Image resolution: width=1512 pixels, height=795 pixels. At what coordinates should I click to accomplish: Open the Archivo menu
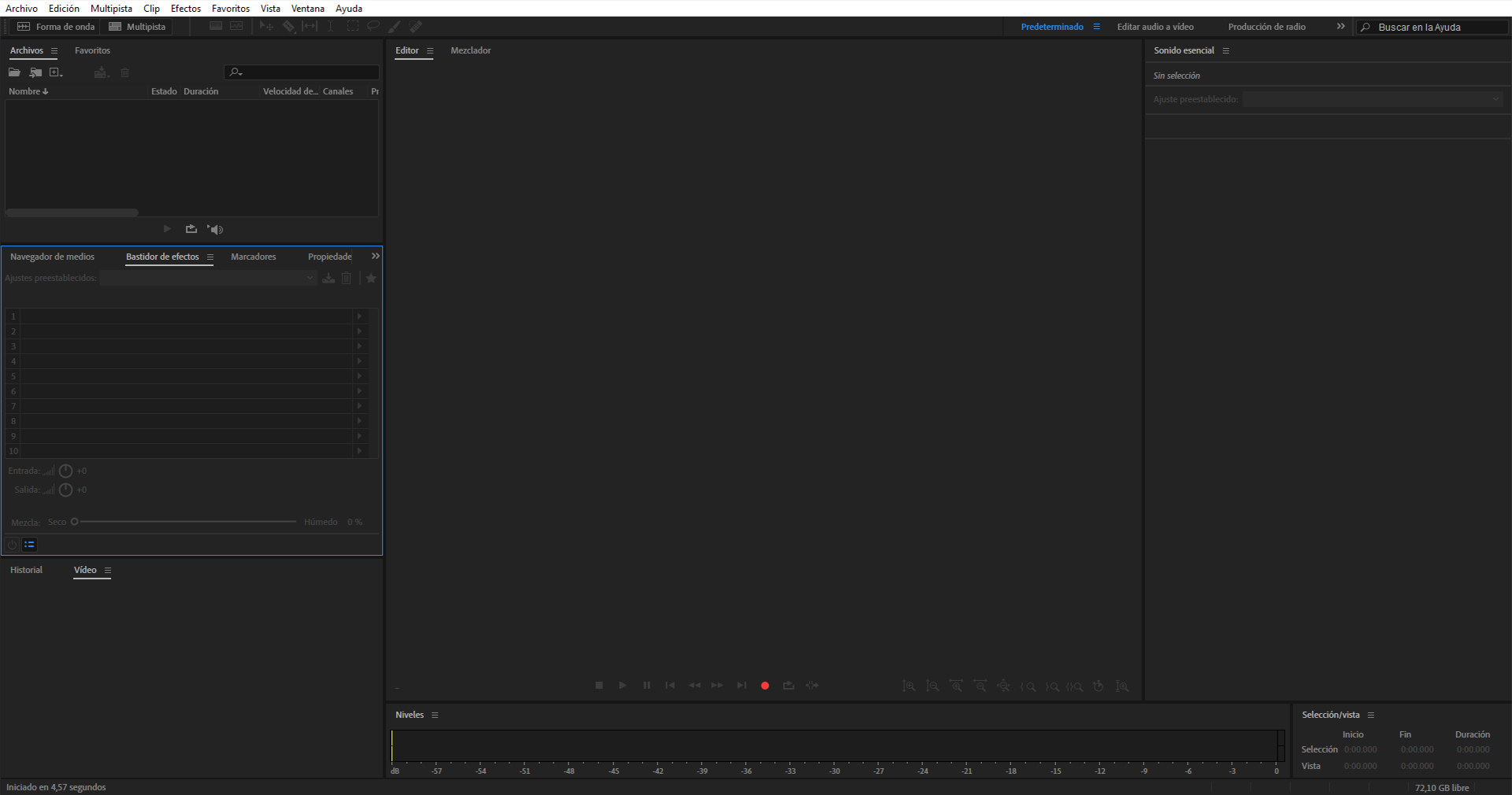[x=21, y=9]
